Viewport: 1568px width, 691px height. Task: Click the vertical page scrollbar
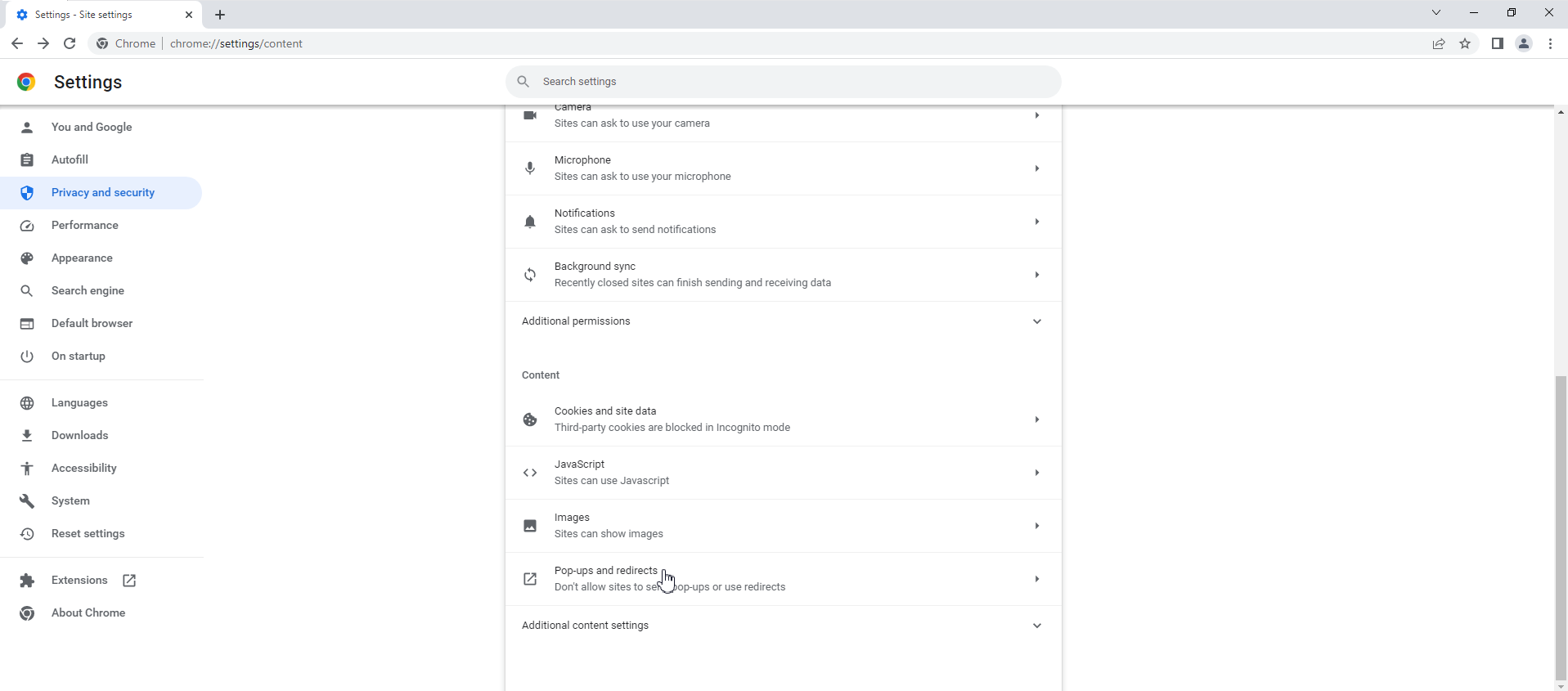pyautogui.click(x=1561, y=523)
